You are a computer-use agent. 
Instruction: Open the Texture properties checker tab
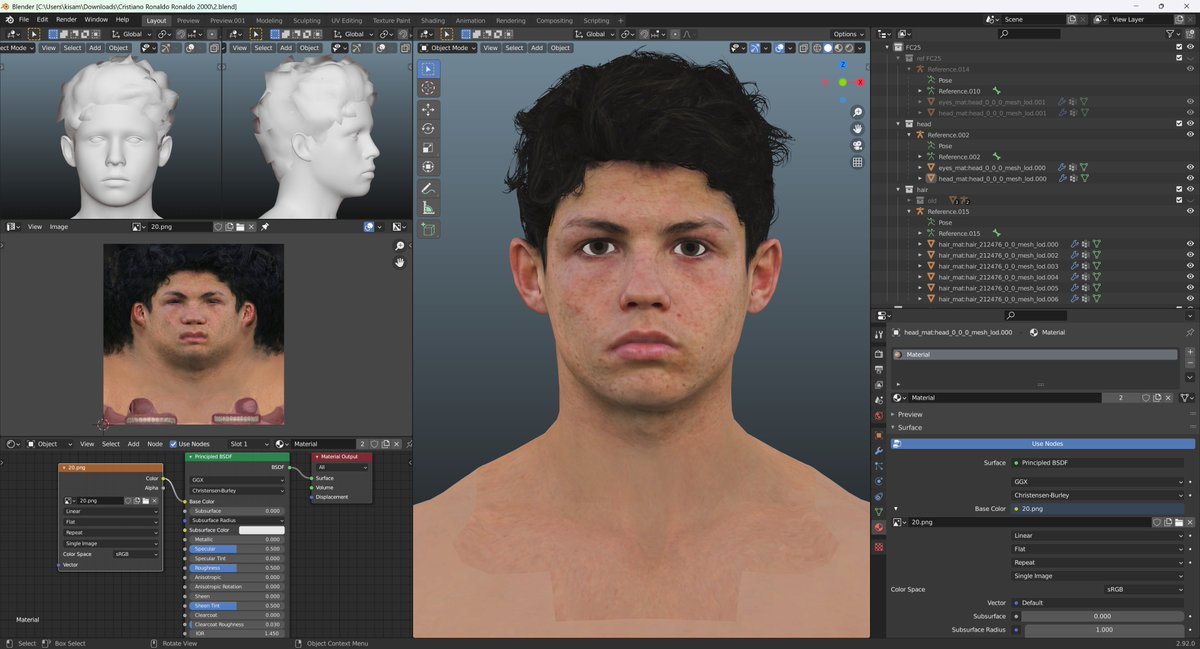point(879,547)
